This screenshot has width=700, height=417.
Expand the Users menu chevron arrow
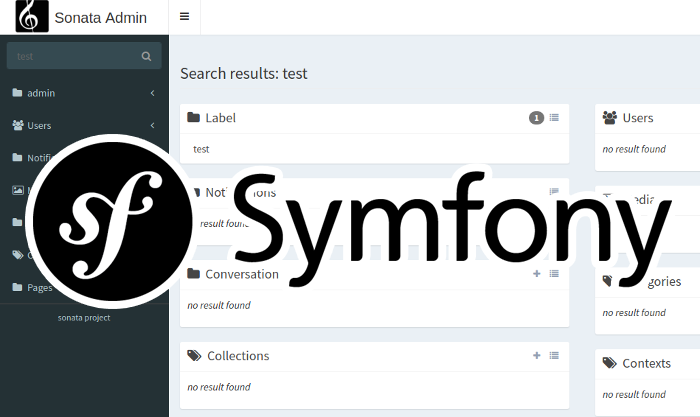152,126
